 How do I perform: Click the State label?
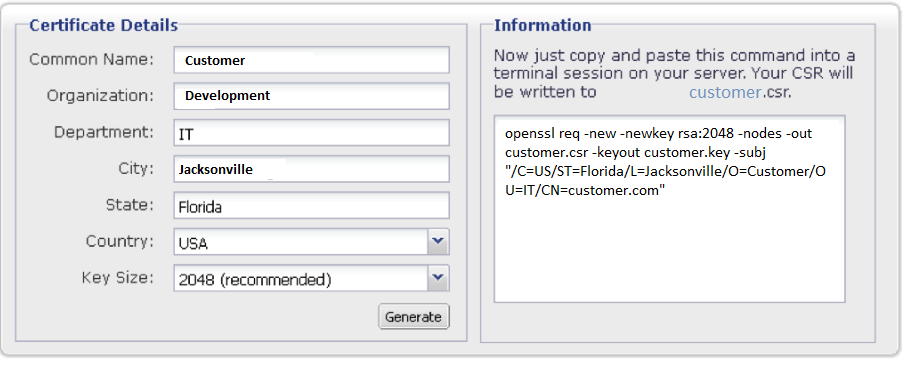coord(130,205)
